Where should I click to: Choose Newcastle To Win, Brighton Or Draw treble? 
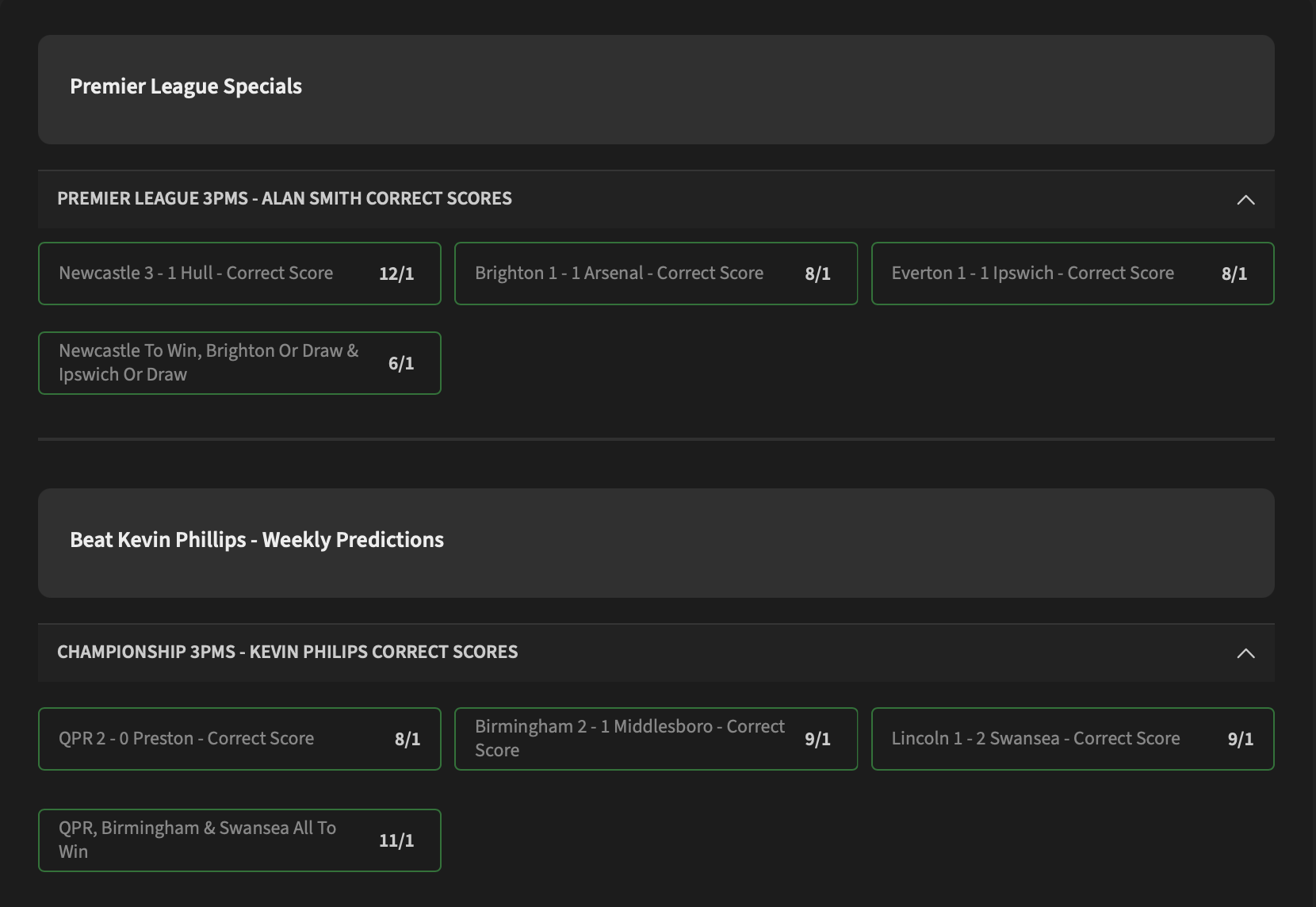[x=239, y=363]
